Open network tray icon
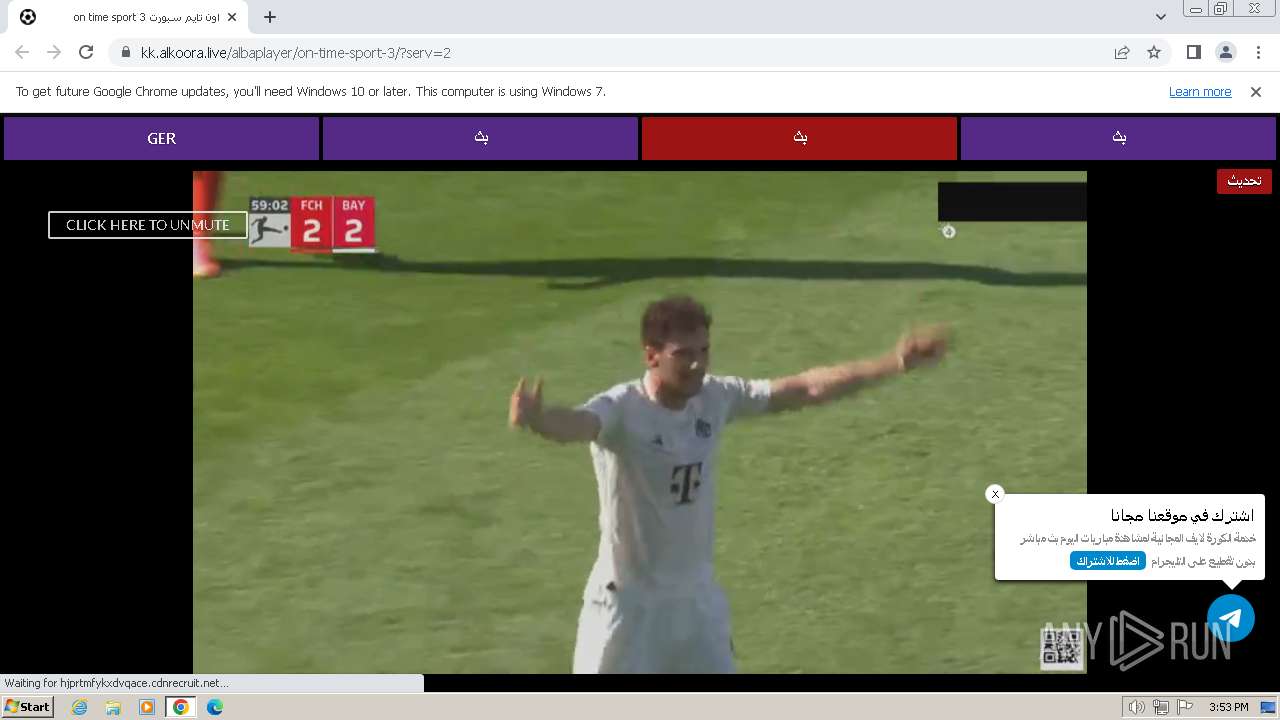Viewport: 1280px width, 720px height. (x=1161, y=707)
